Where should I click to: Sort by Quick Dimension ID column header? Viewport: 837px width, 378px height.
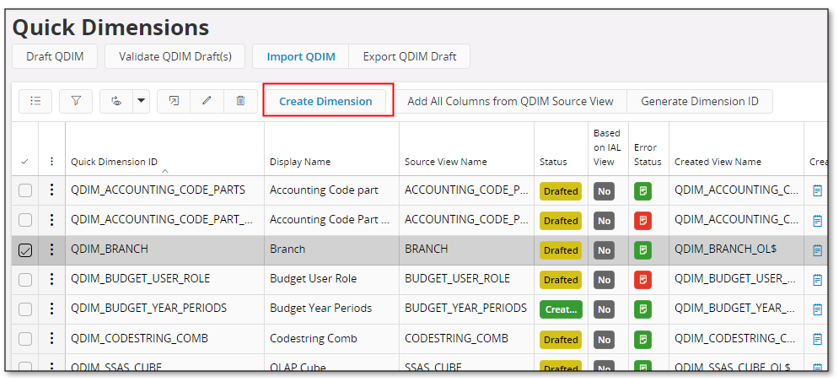pos(114,162)
